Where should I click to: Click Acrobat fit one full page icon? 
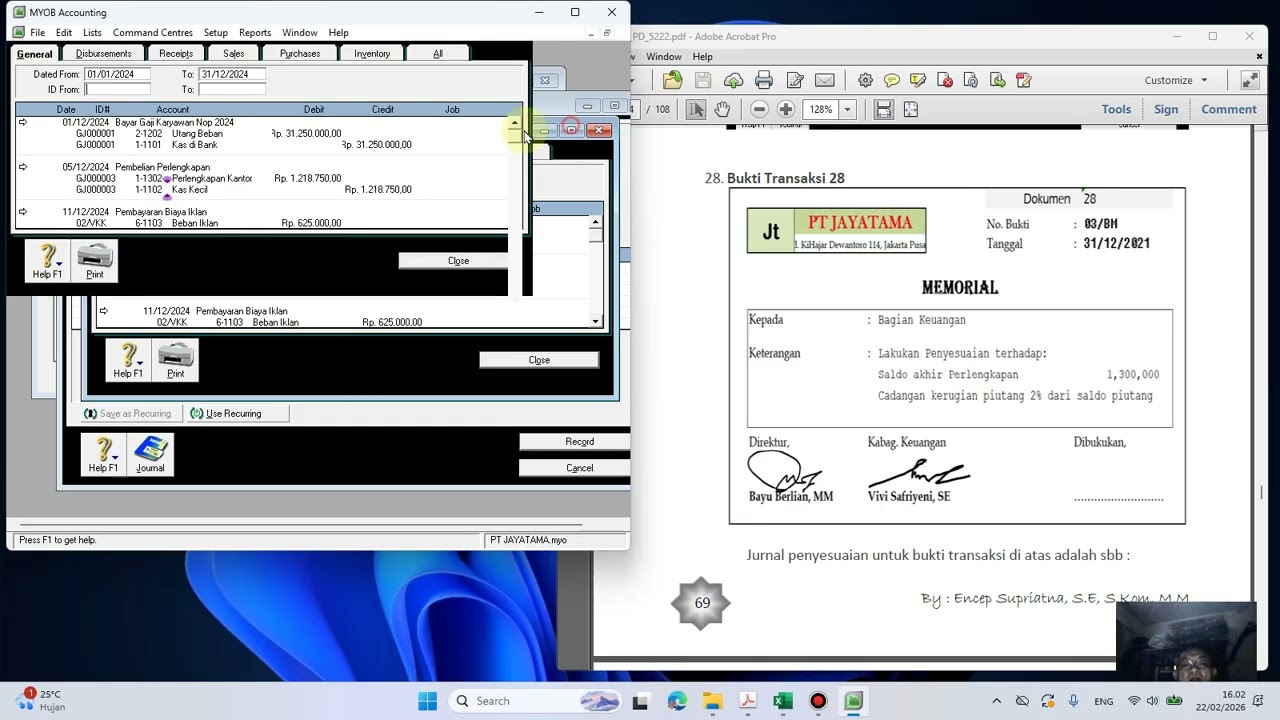point(910,109)
